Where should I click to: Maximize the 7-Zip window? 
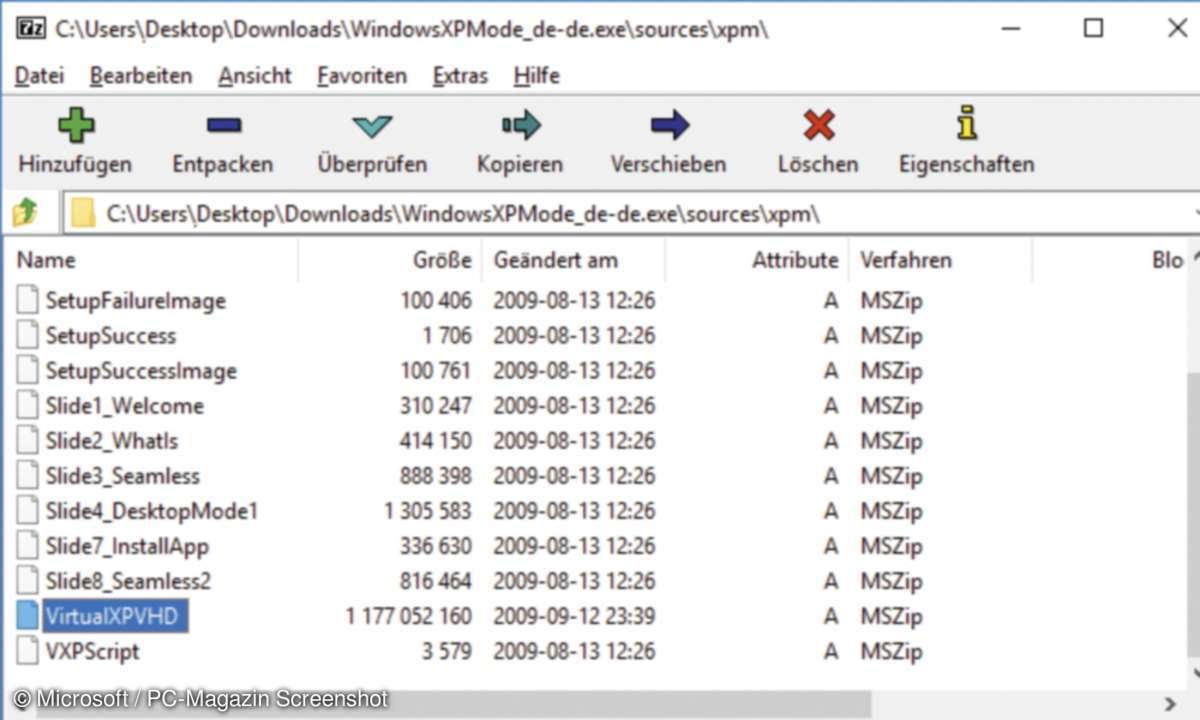1093,28
